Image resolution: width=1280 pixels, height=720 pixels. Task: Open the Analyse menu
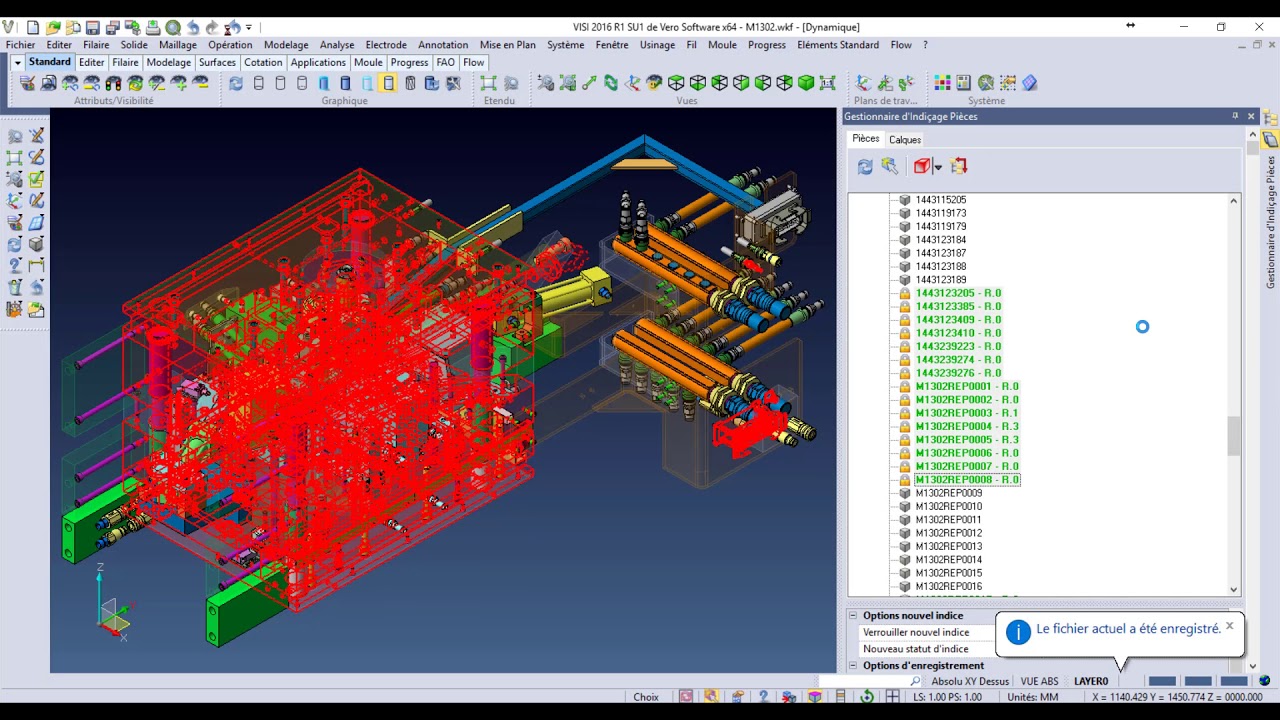pos(337,45)
